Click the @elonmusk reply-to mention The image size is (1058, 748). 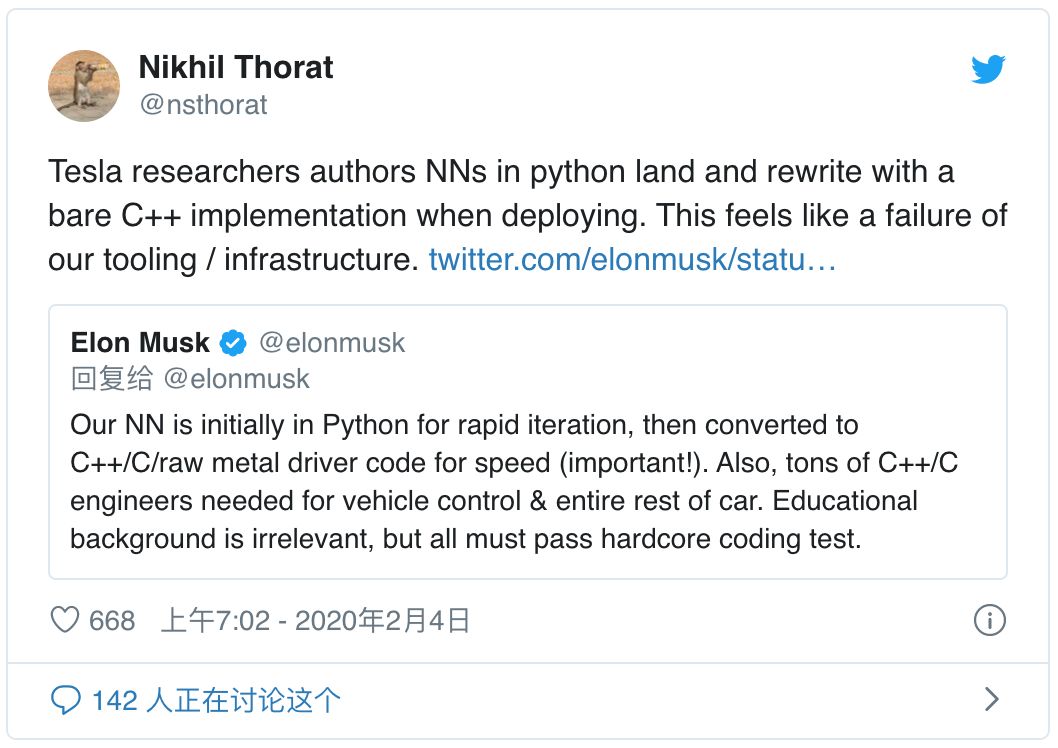click(x=236, y=378)
